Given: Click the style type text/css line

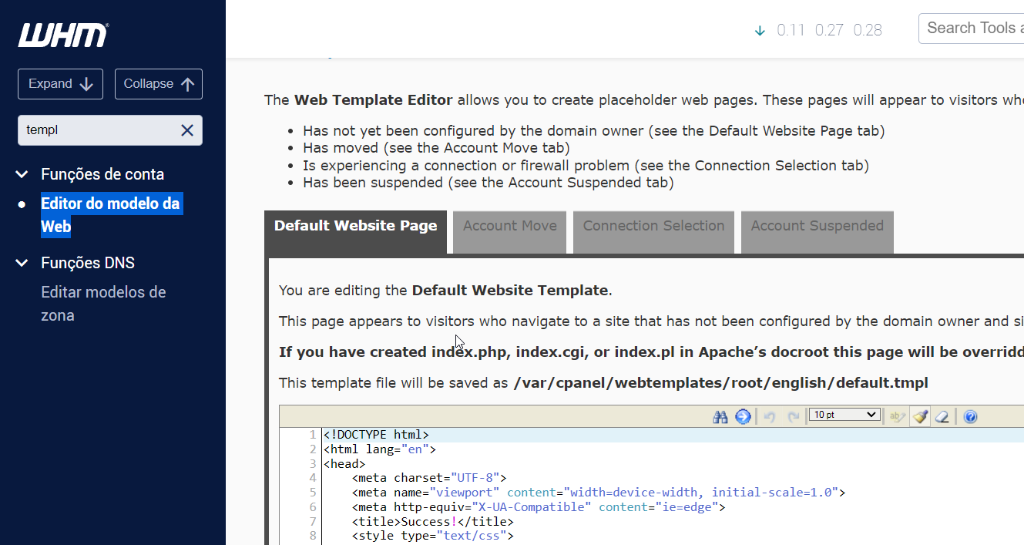Looking at the screenshot, I should coord(432,536).
